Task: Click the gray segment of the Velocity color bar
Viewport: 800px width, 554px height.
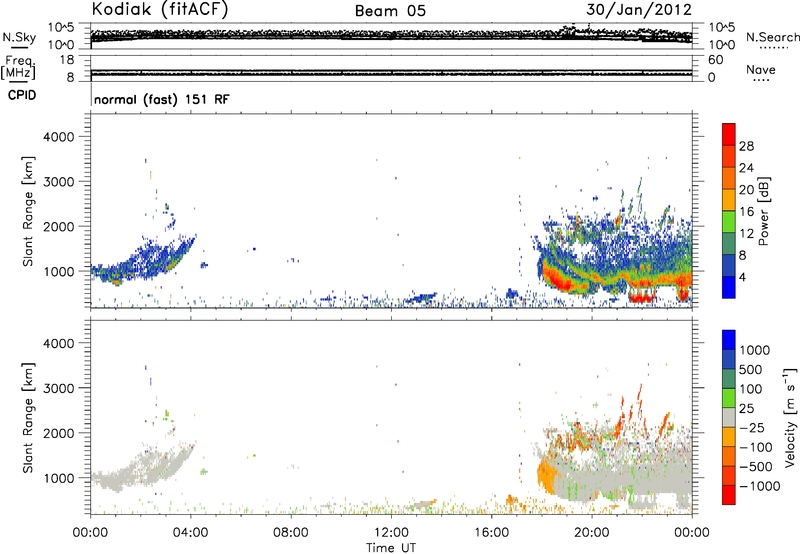Action: 729,417
